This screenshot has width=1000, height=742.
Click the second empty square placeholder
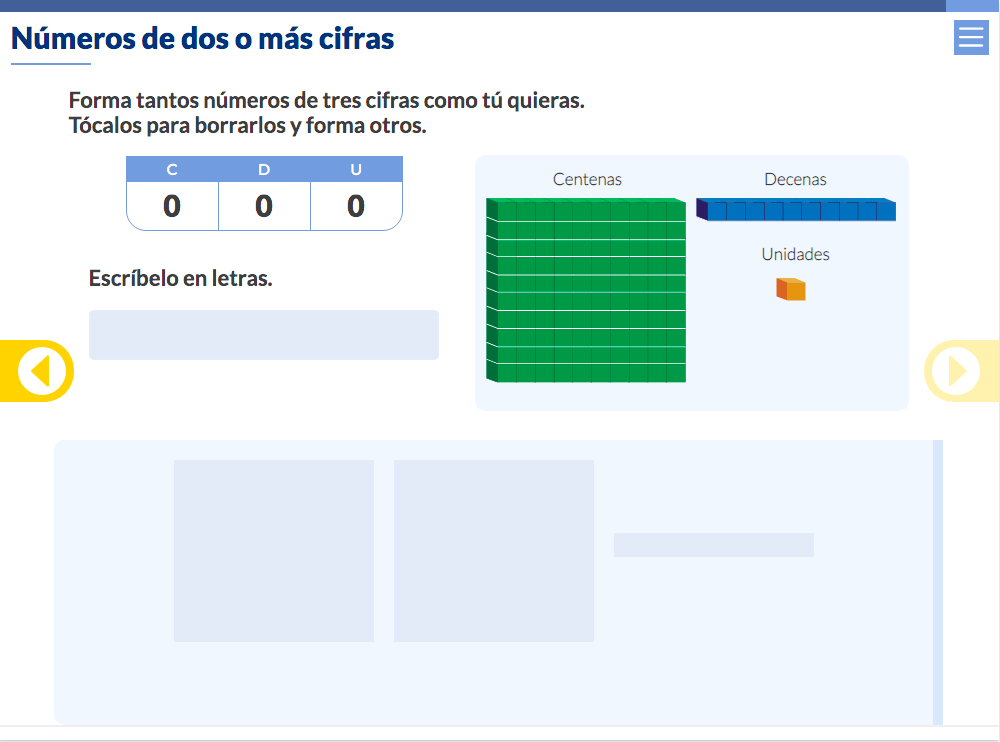point(494,550)
